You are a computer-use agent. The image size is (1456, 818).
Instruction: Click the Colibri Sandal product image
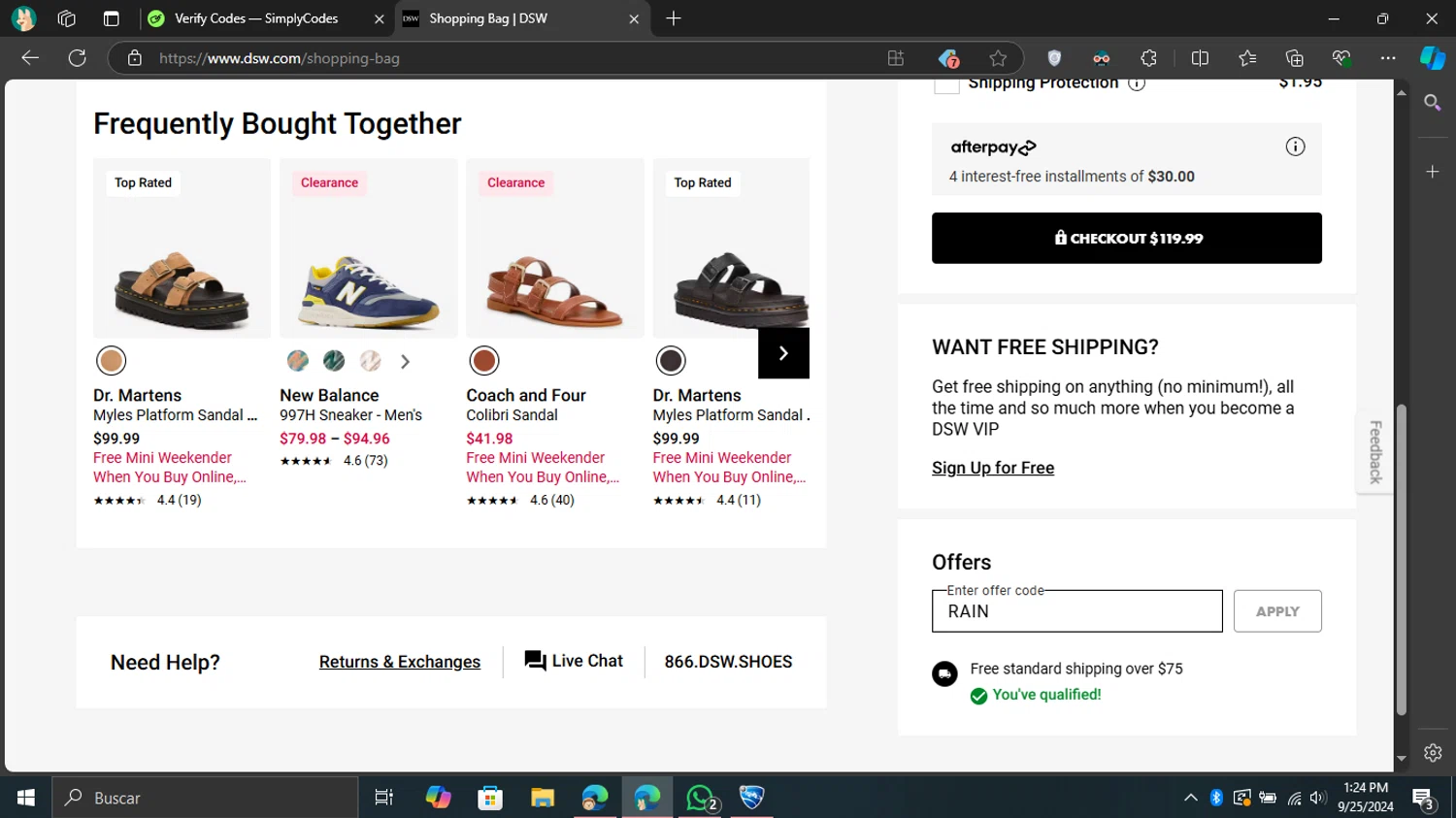555,248
